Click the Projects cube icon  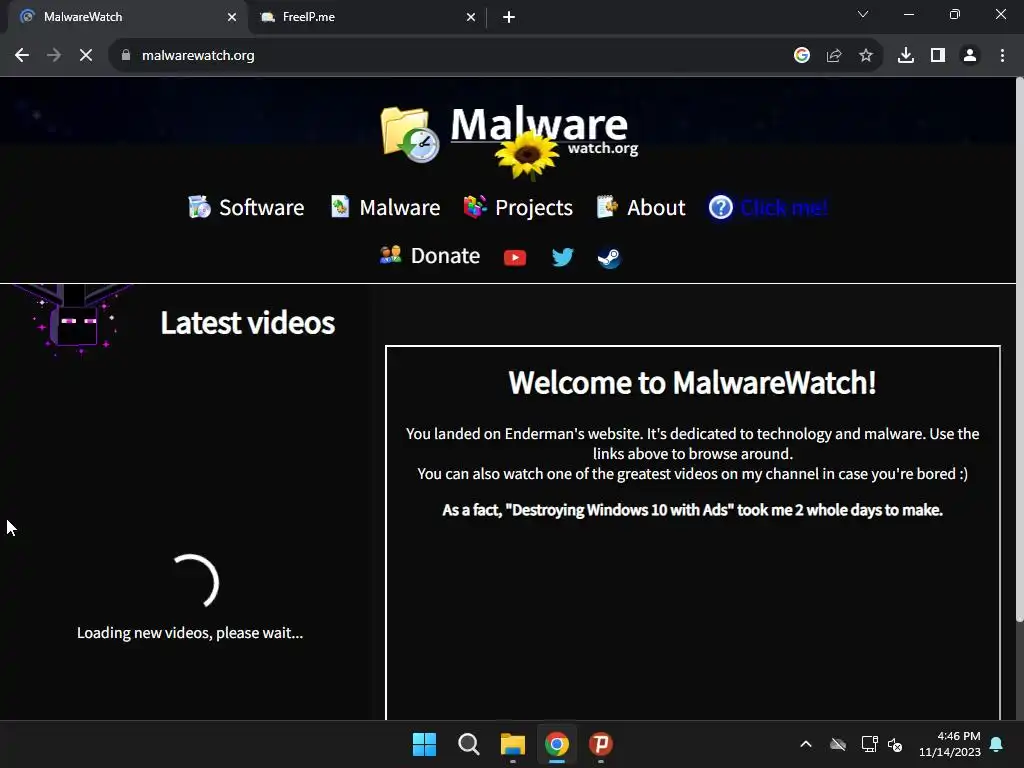(x=475, y=207)
